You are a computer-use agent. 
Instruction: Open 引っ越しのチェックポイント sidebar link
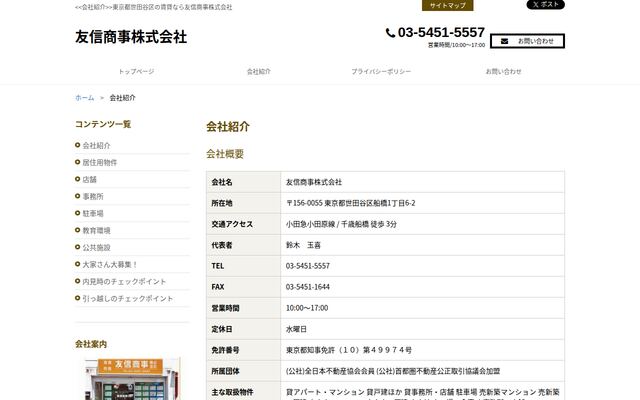[x=128, y=299]
